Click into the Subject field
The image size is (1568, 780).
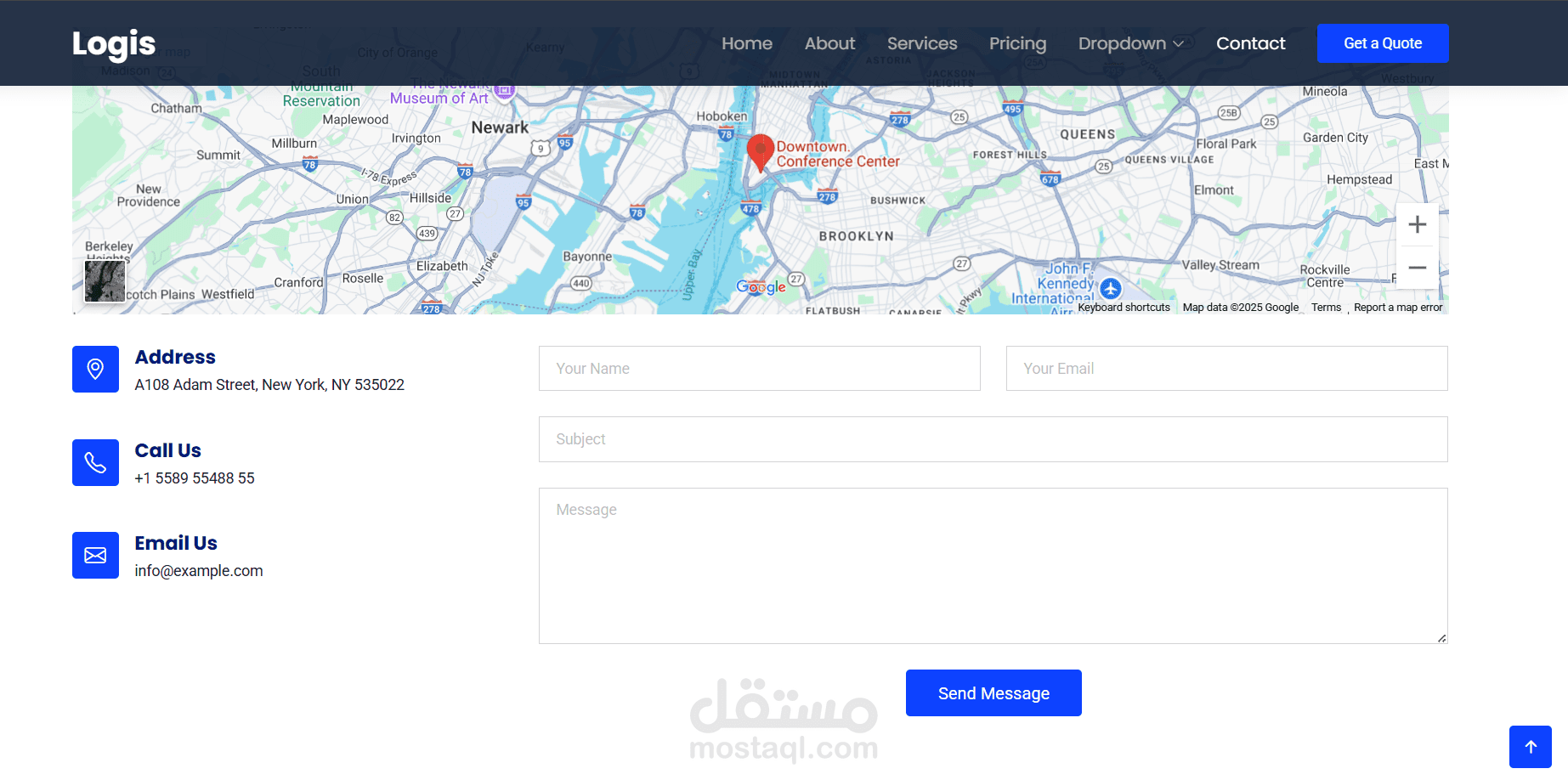993,439
